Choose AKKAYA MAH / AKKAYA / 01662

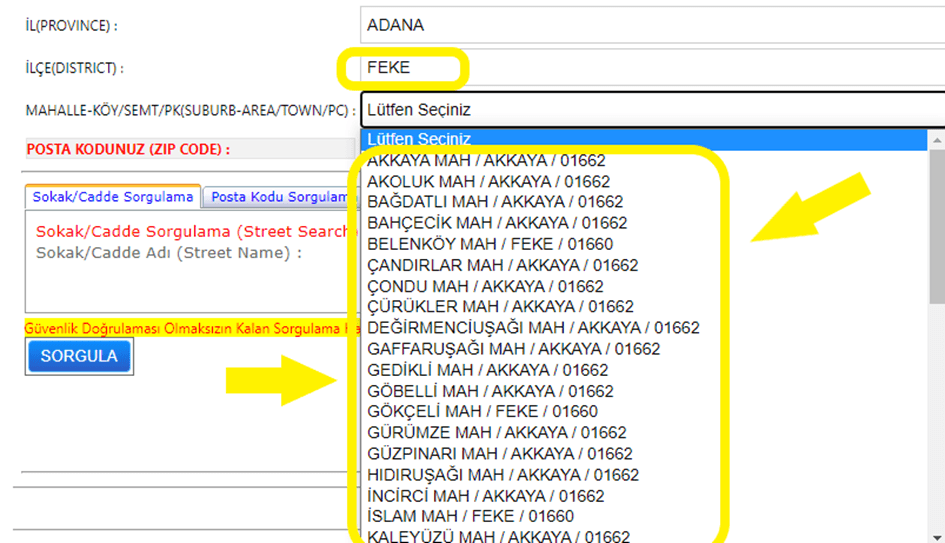pos(486,160)
